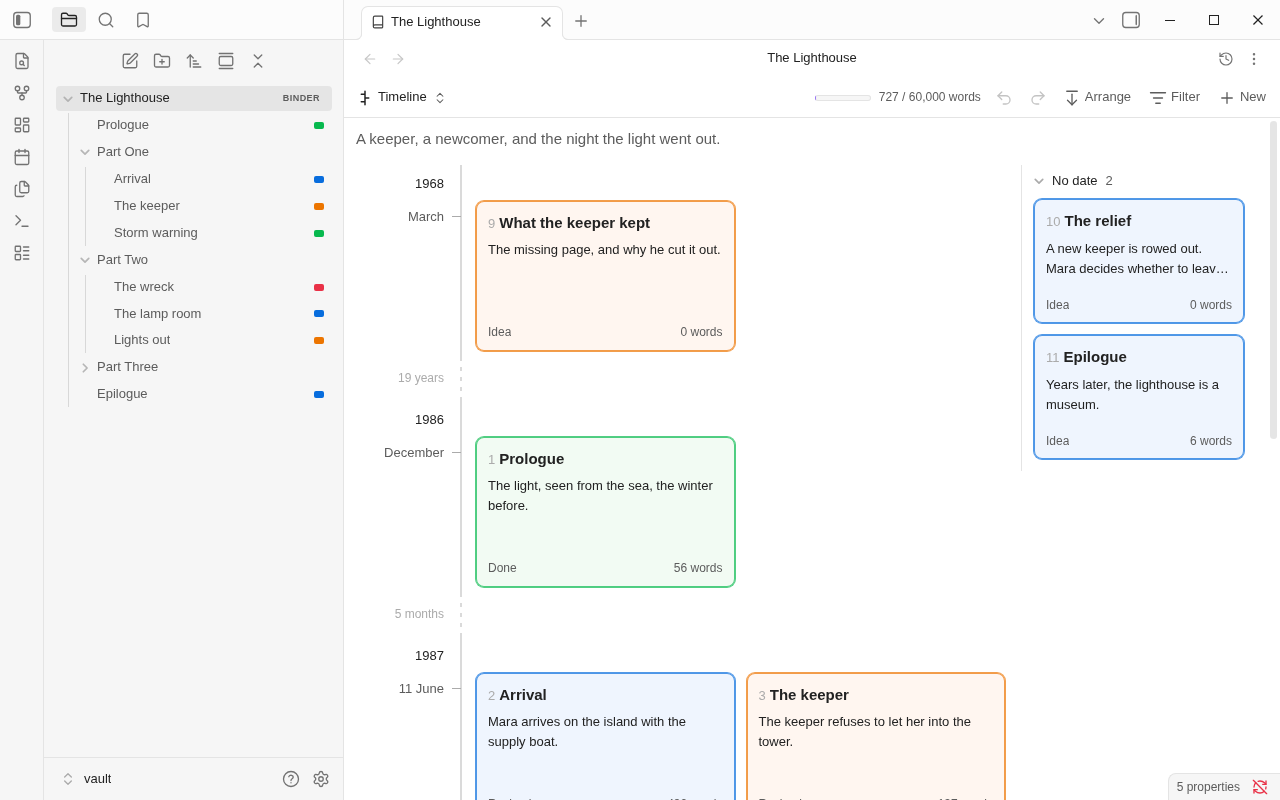
Task: Collapse The Lighthouse binder folder
Action: pyautogui.click(x=68, y=98)
